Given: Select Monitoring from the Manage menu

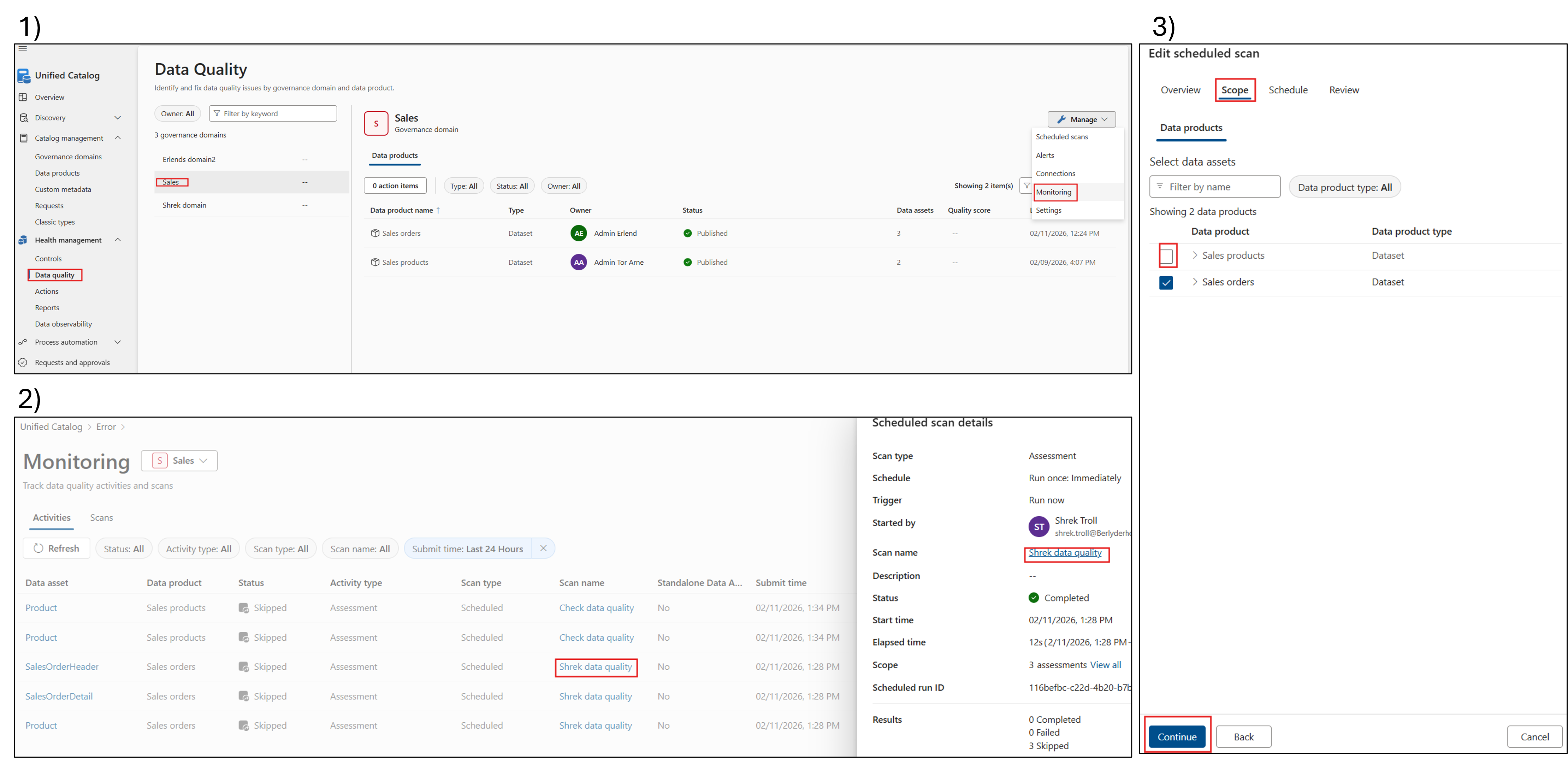Looking at the screenshot, I should (1054, 192).
